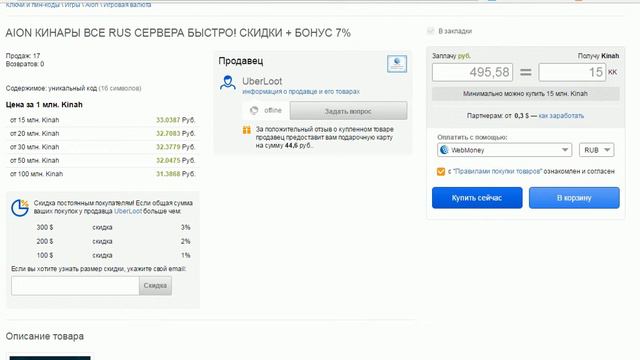The height and width of the screenshot is (360, 640).
Task: Click the "Скидка" button
Action: [155, 285]
